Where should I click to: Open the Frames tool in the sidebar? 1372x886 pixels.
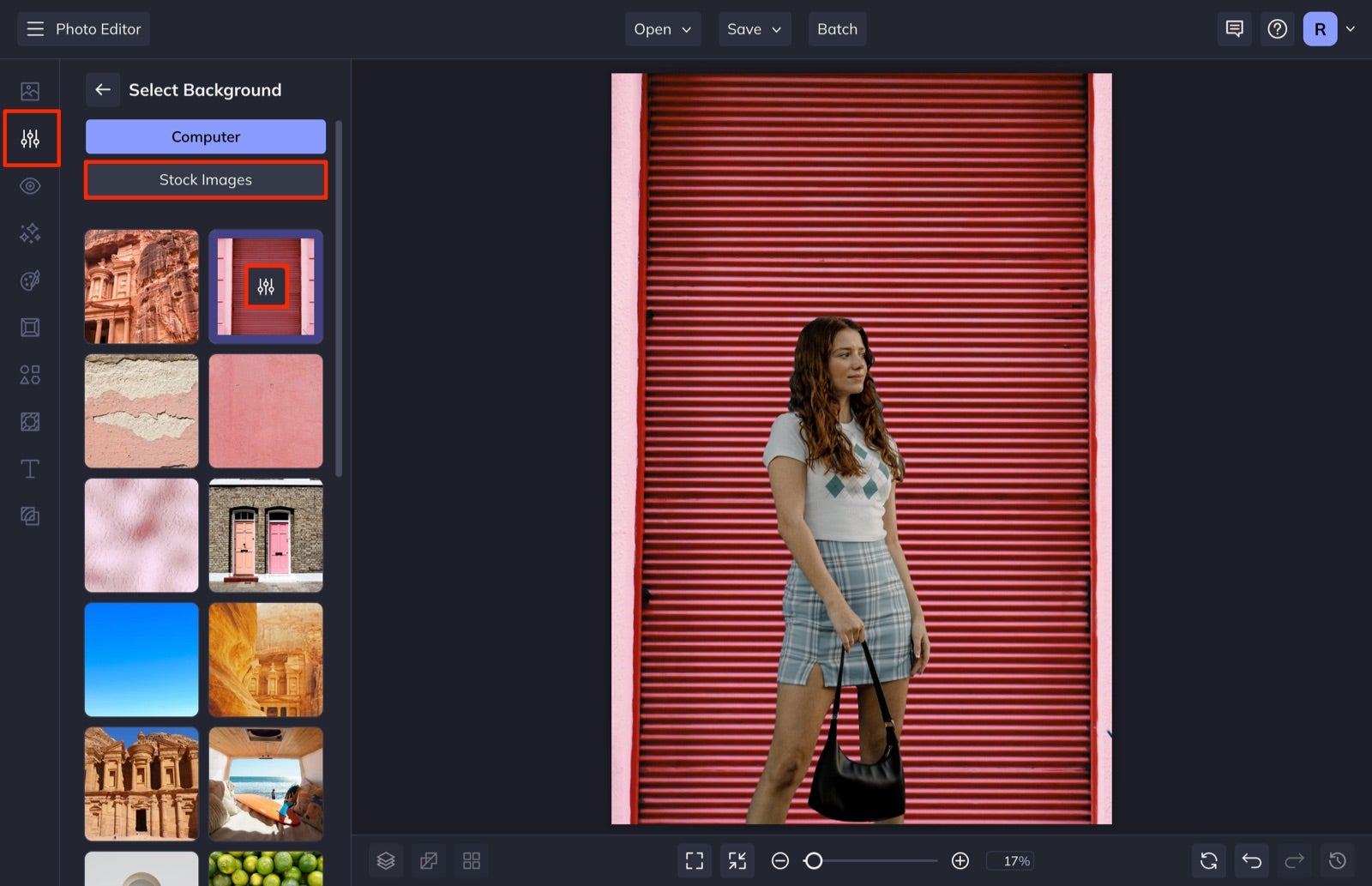tap(30, 327)
